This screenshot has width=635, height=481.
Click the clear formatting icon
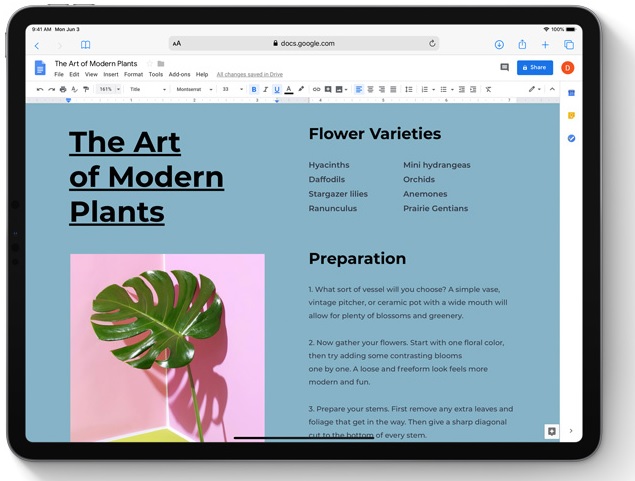[x=488, y=90]
